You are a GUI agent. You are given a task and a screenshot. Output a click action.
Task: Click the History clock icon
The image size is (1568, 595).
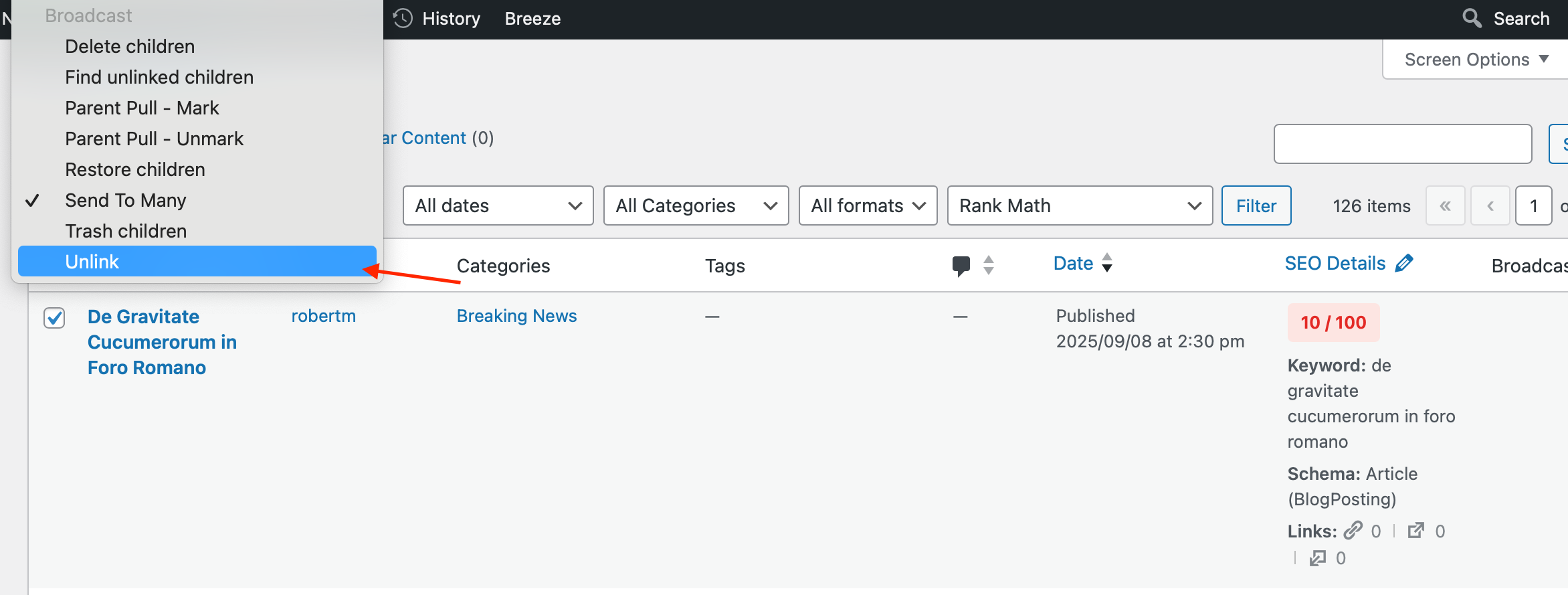coord(403,18)
